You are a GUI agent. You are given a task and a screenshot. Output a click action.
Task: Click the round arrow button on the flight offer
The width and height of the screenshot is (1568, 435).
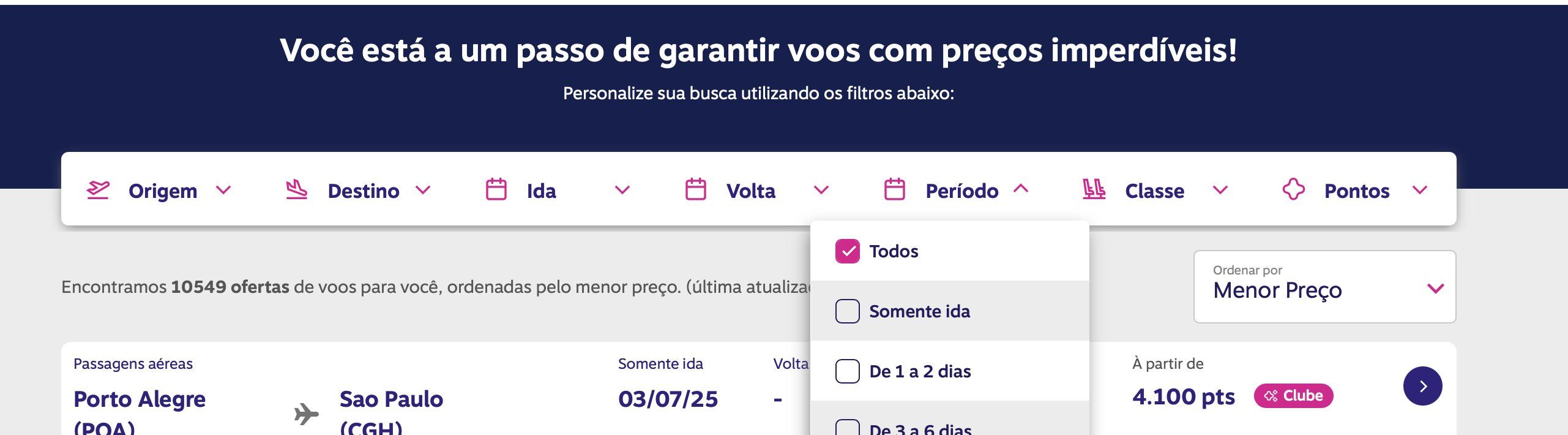pyautogui.click(x=1422, y=386)
